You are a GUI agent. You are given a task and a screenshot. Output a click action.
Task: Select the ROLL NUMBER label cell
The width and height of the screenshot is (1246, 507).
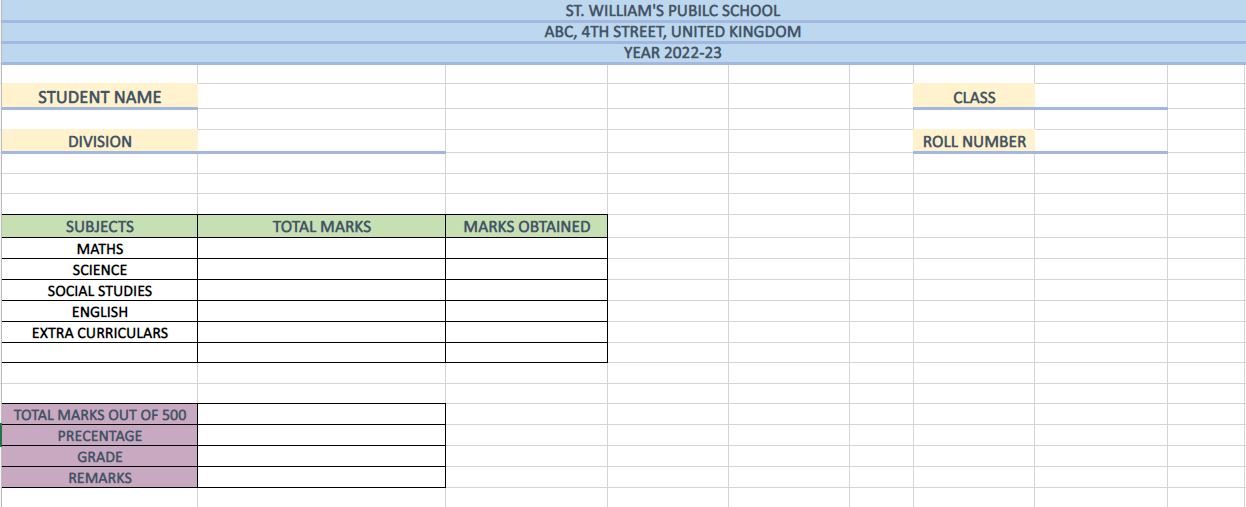(x=974, y=141)
